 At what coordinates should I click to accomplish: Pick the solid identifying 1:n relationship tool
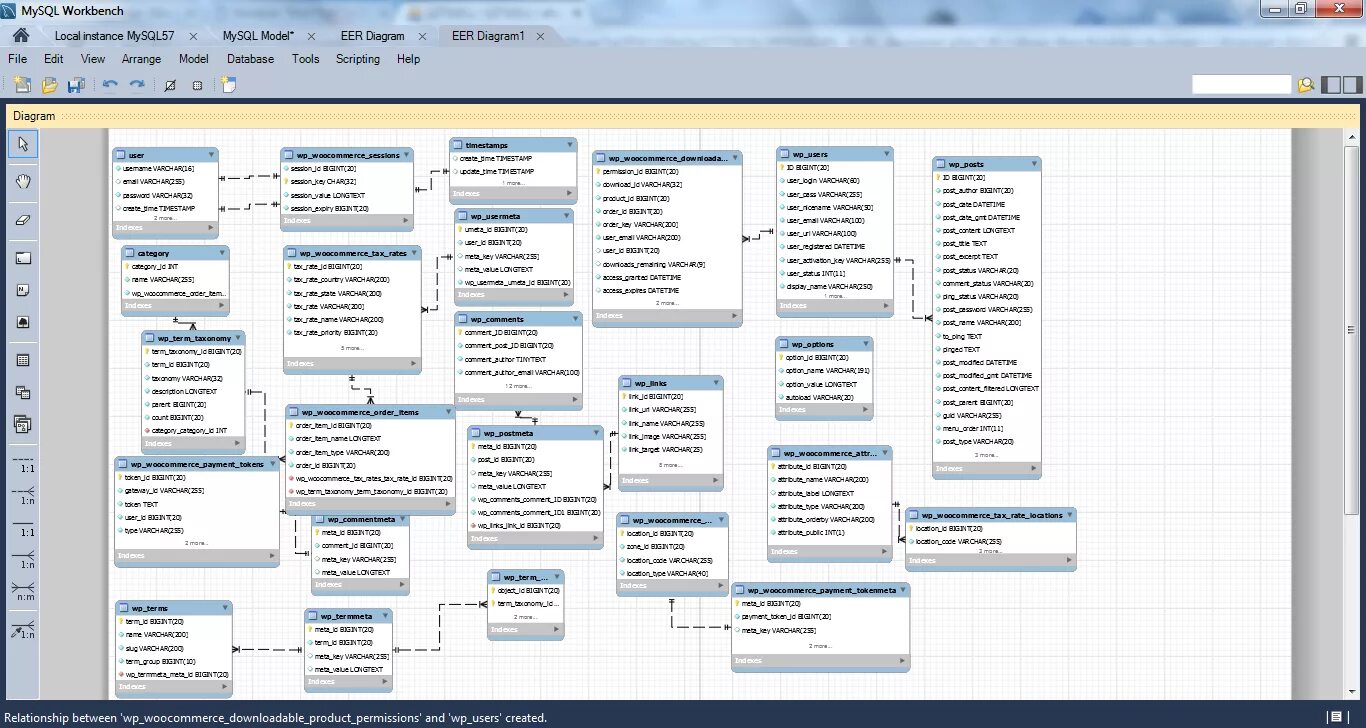tap(23, 560)
